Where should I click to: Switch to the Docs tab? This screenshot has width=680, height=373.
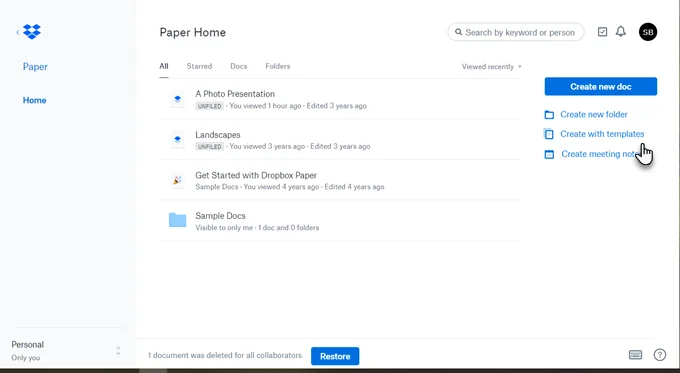tap(239, 66)
